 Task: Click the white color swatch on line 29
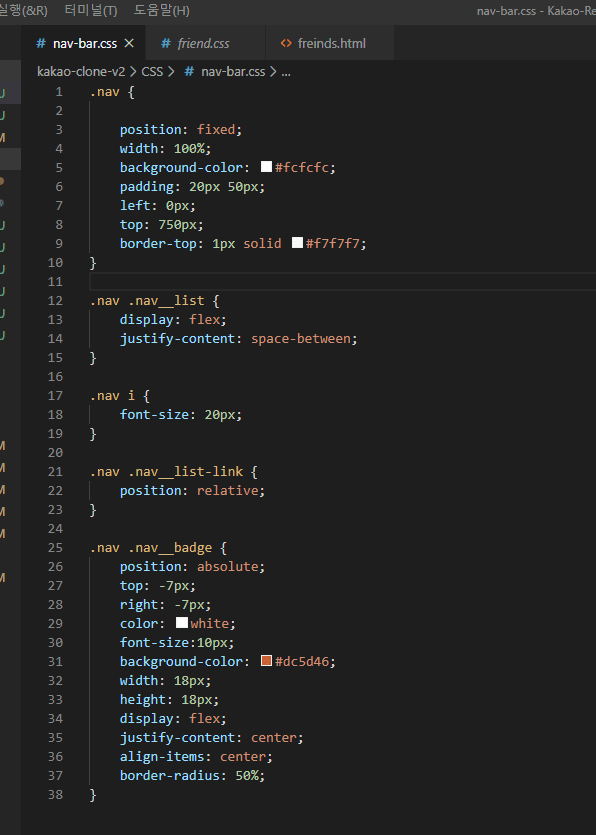[182, 623]
